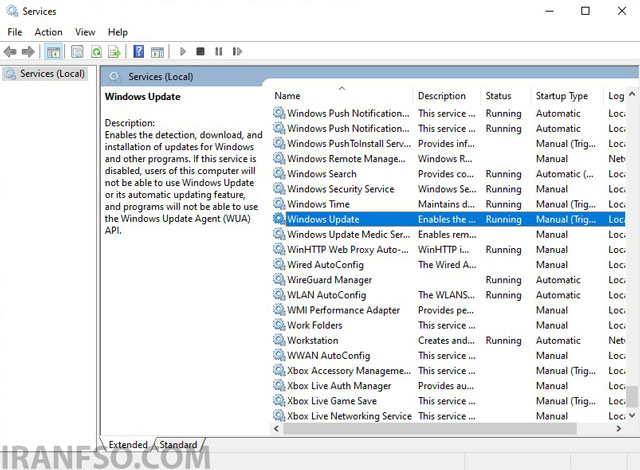Viewport: 640px width, 470px height.
Task: Click the Forward arrow toolbar icon
Action: 28,52
